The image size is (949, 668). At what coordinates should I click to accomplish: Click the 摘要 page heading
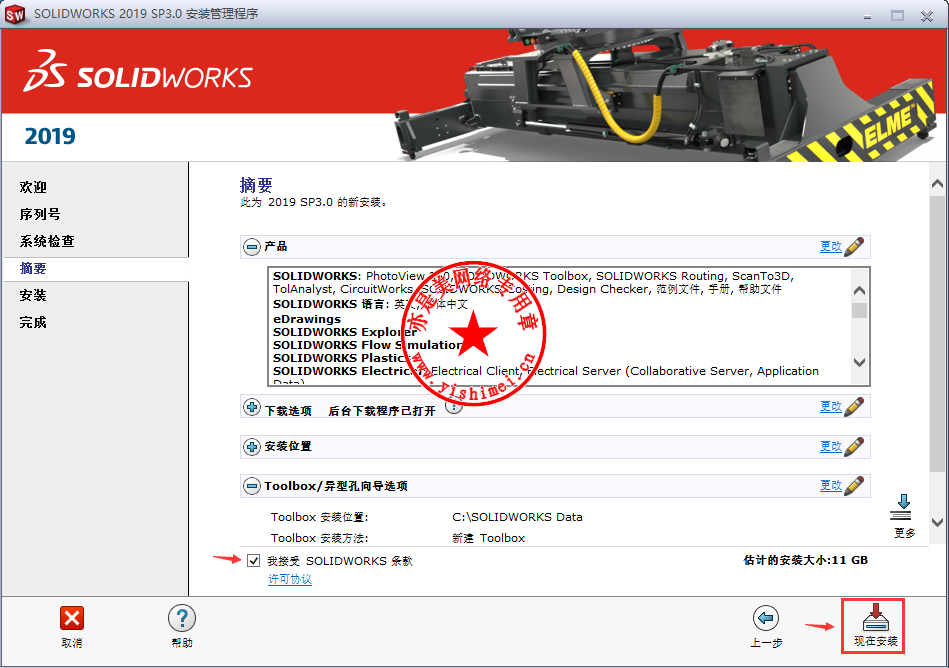256,185
